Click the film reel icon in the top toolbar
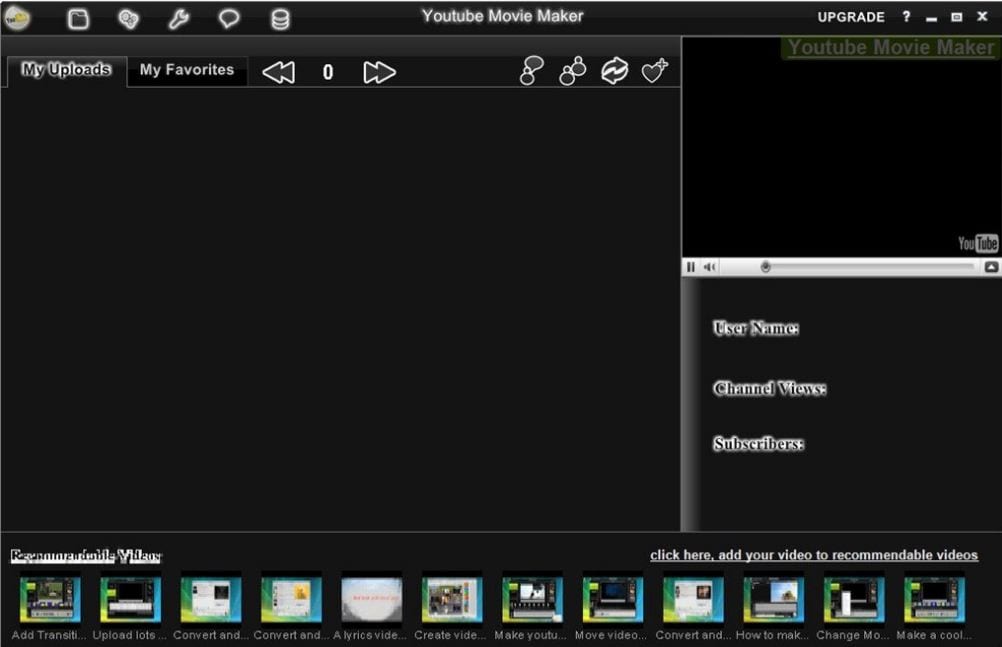 tap(128, 19)
